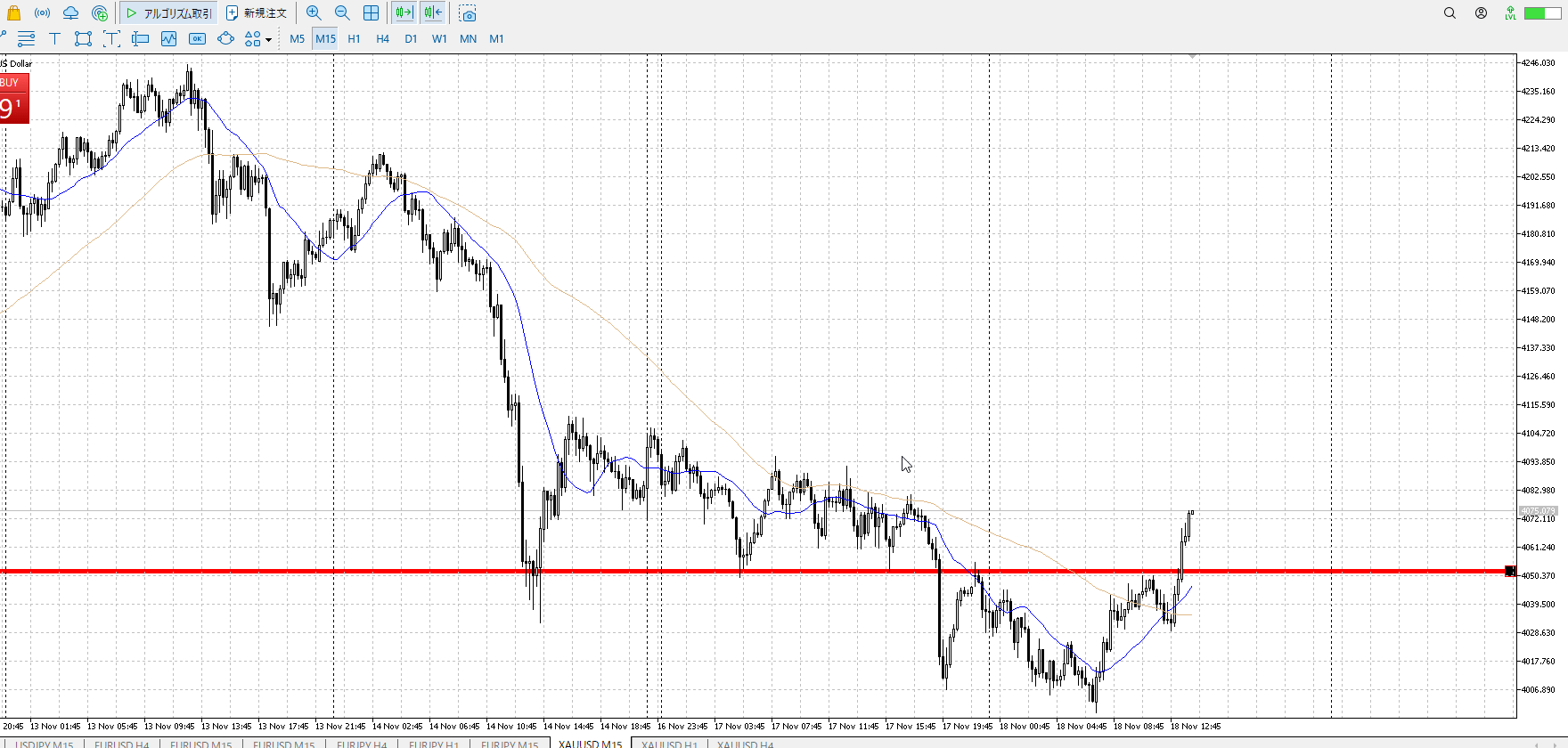
Task: Open the Market shopping bag icon
Action: [x=13, y=13]
